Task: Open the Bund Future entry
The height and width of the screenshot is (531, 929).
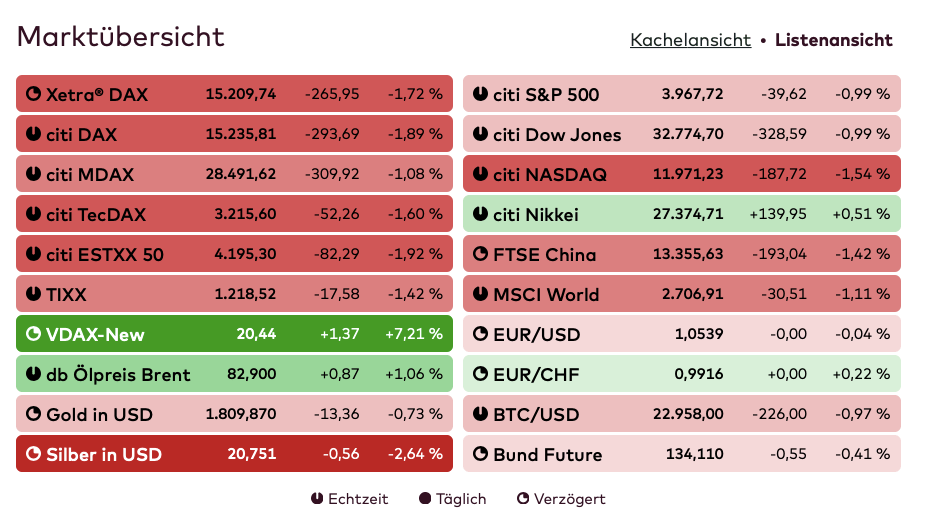Action: pos(681,454)
